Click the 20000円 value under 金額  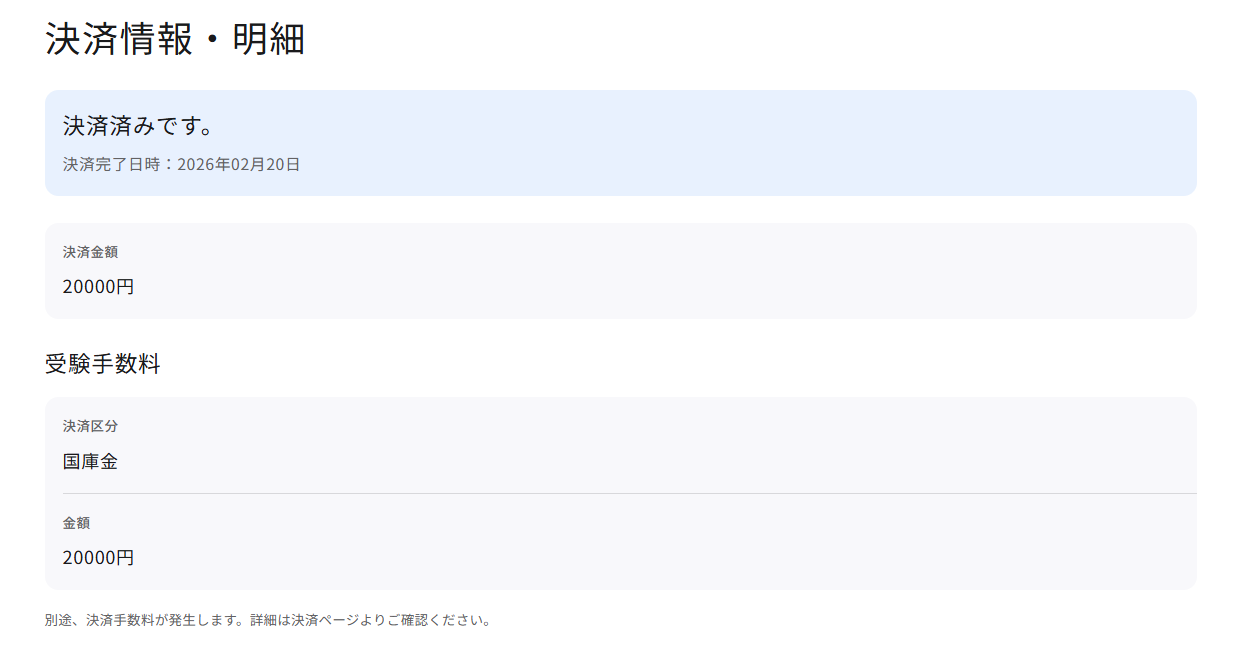[x=98, y=558]
